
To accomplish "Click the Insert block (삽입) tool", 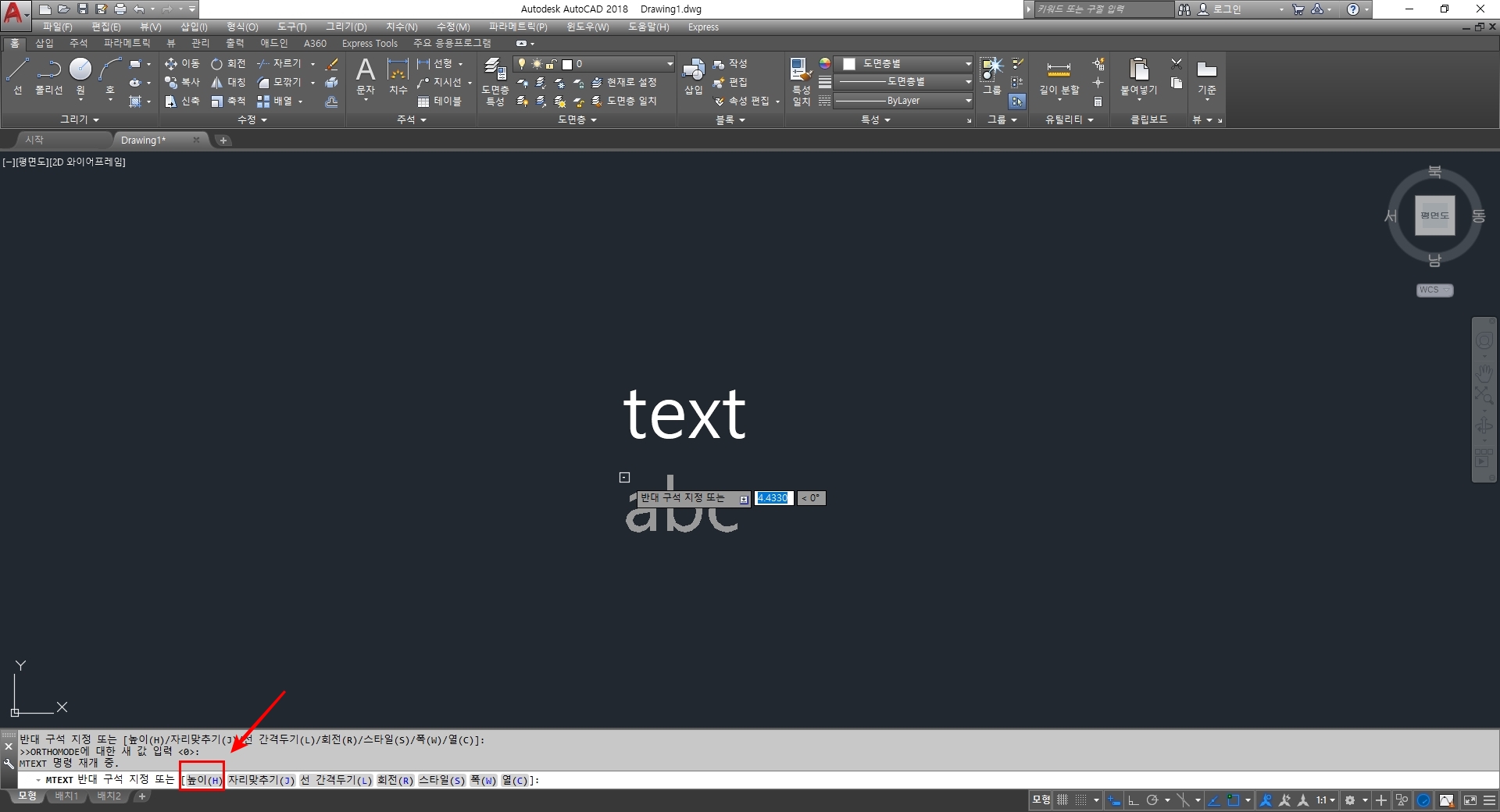I will click(x=694, y=77).
